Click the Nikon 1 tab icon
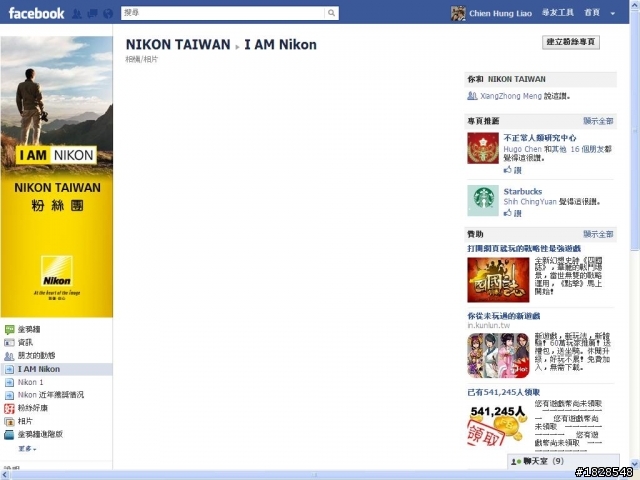This screenshot has height=480, width=640. pyautogui.click(x=9, y=382)
